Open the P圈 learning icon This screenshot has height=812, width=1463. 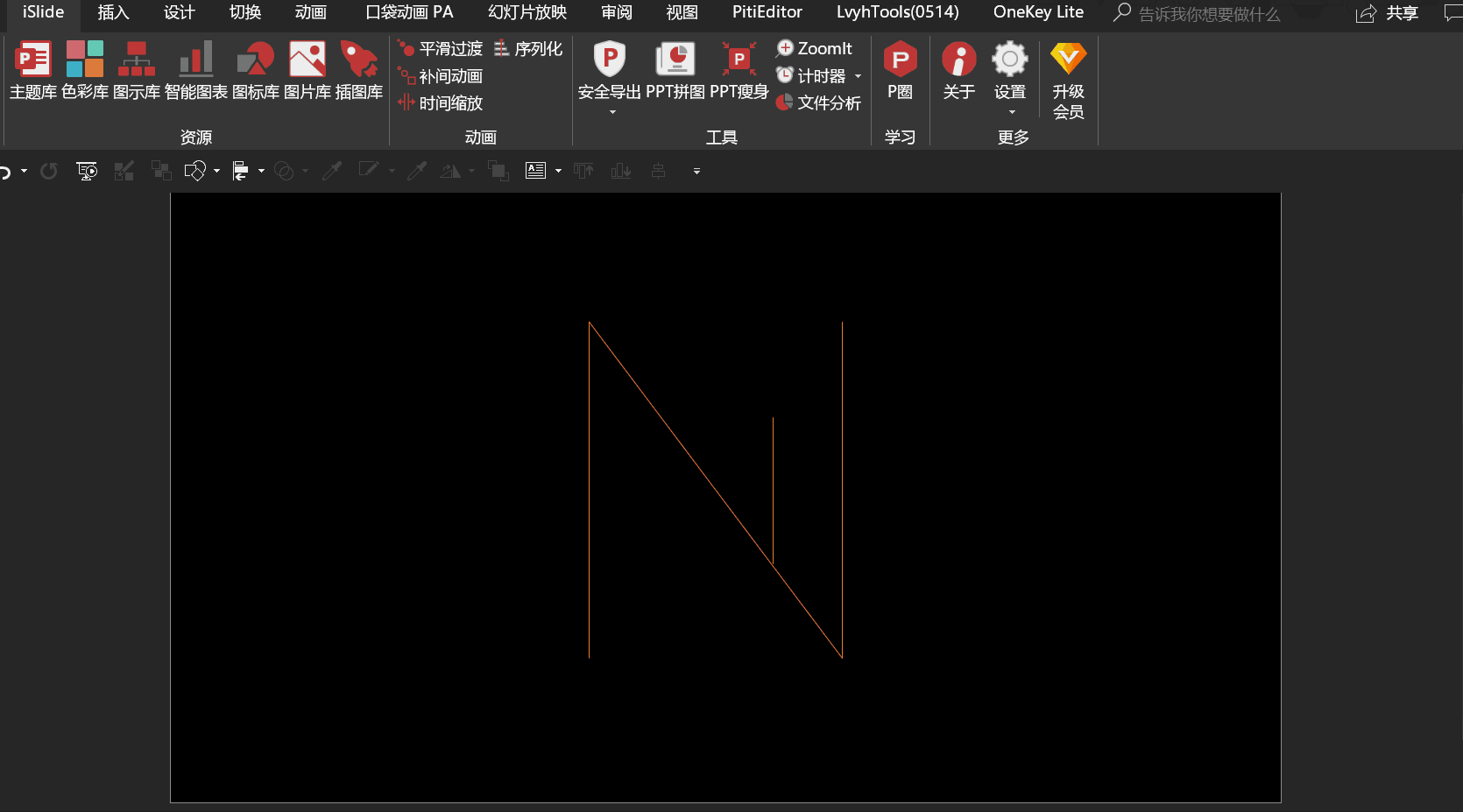[900, 70]
